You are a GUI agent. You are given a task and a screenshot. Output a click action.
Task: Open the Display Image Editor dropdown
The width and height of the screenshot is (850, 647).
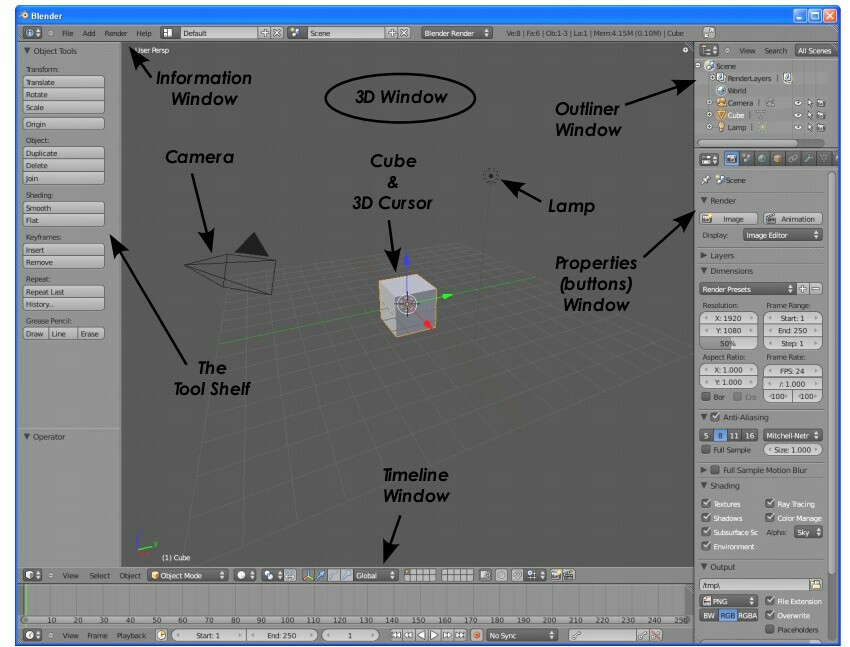click(x=782, y=235)
